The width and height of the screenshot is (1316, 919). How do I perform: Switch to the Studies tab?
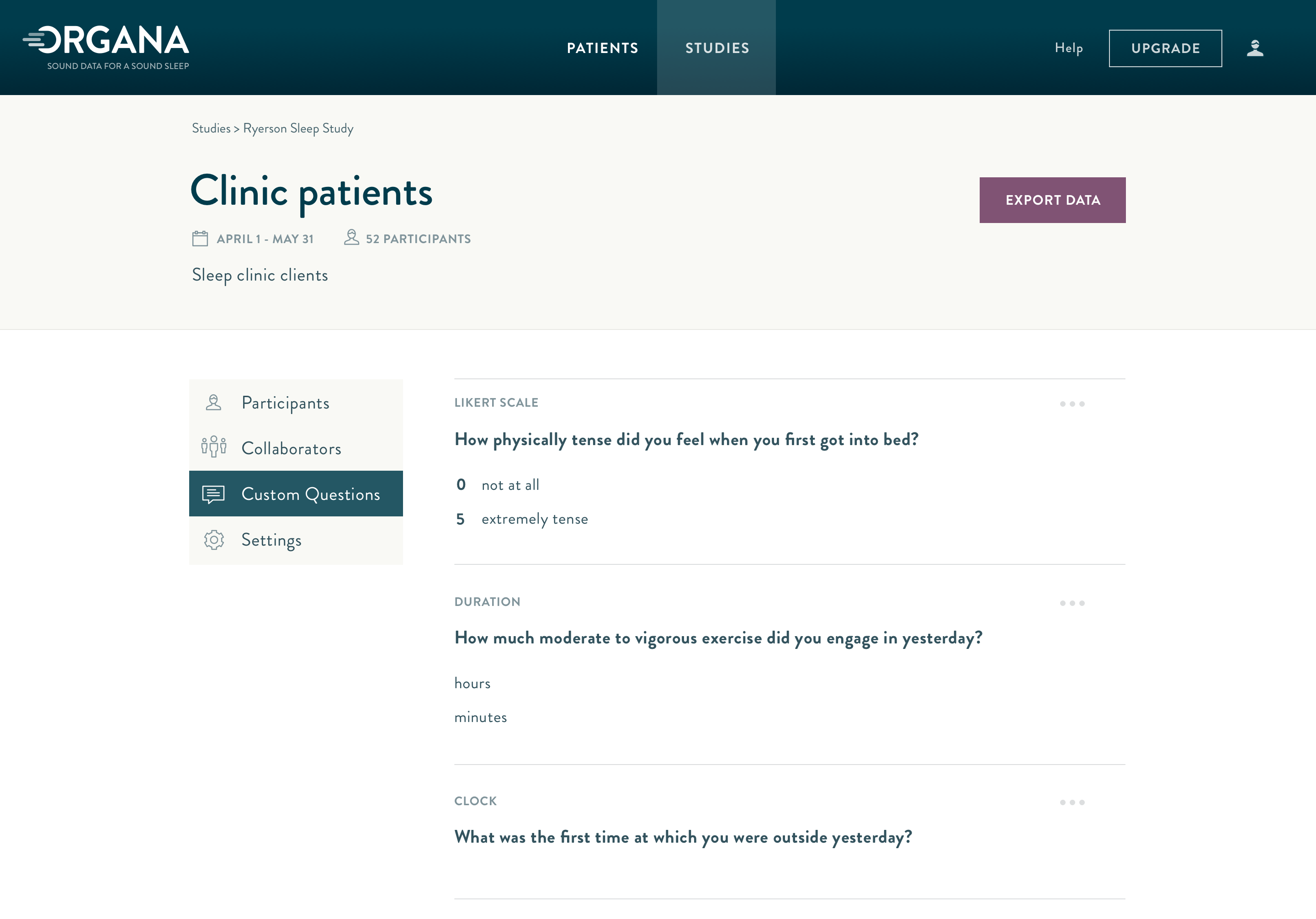point(716,48)
